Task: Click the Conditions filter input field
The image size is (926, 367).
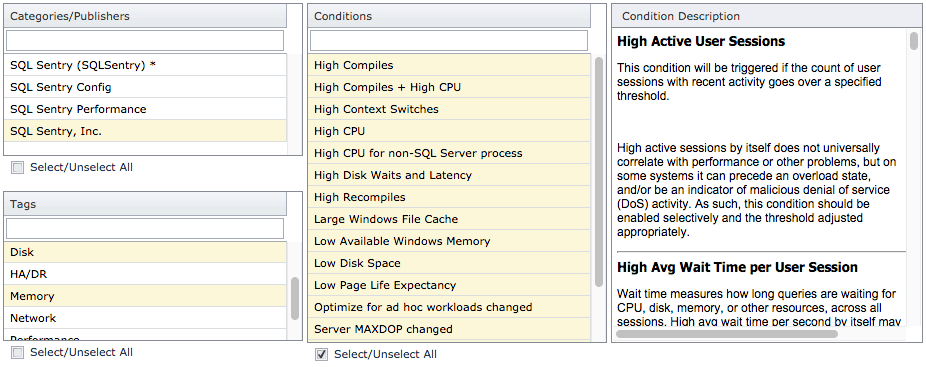Action: (449, 41)
